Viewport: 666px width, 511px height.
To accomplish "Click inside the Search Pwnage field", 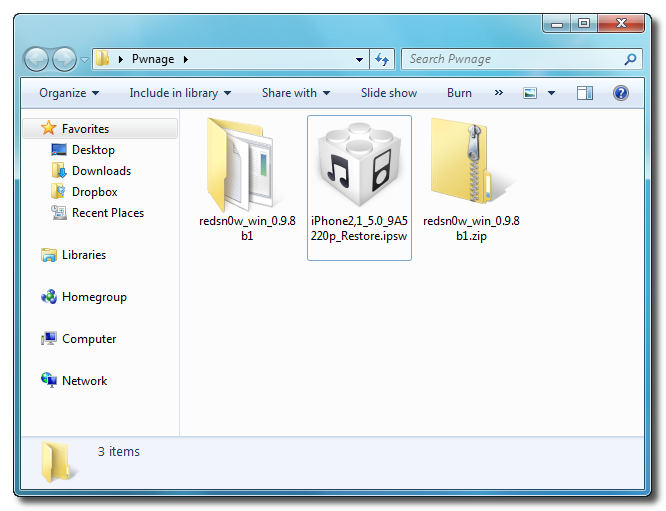I will [510, 60].
